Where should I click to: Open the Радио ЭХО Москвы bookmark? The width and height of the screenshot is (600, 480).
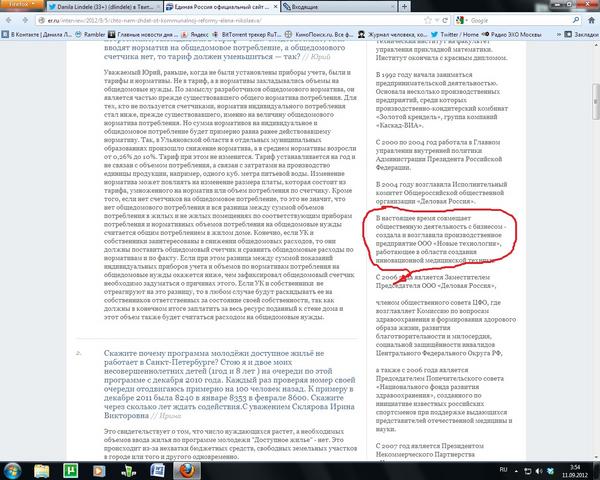click(512, 34)
